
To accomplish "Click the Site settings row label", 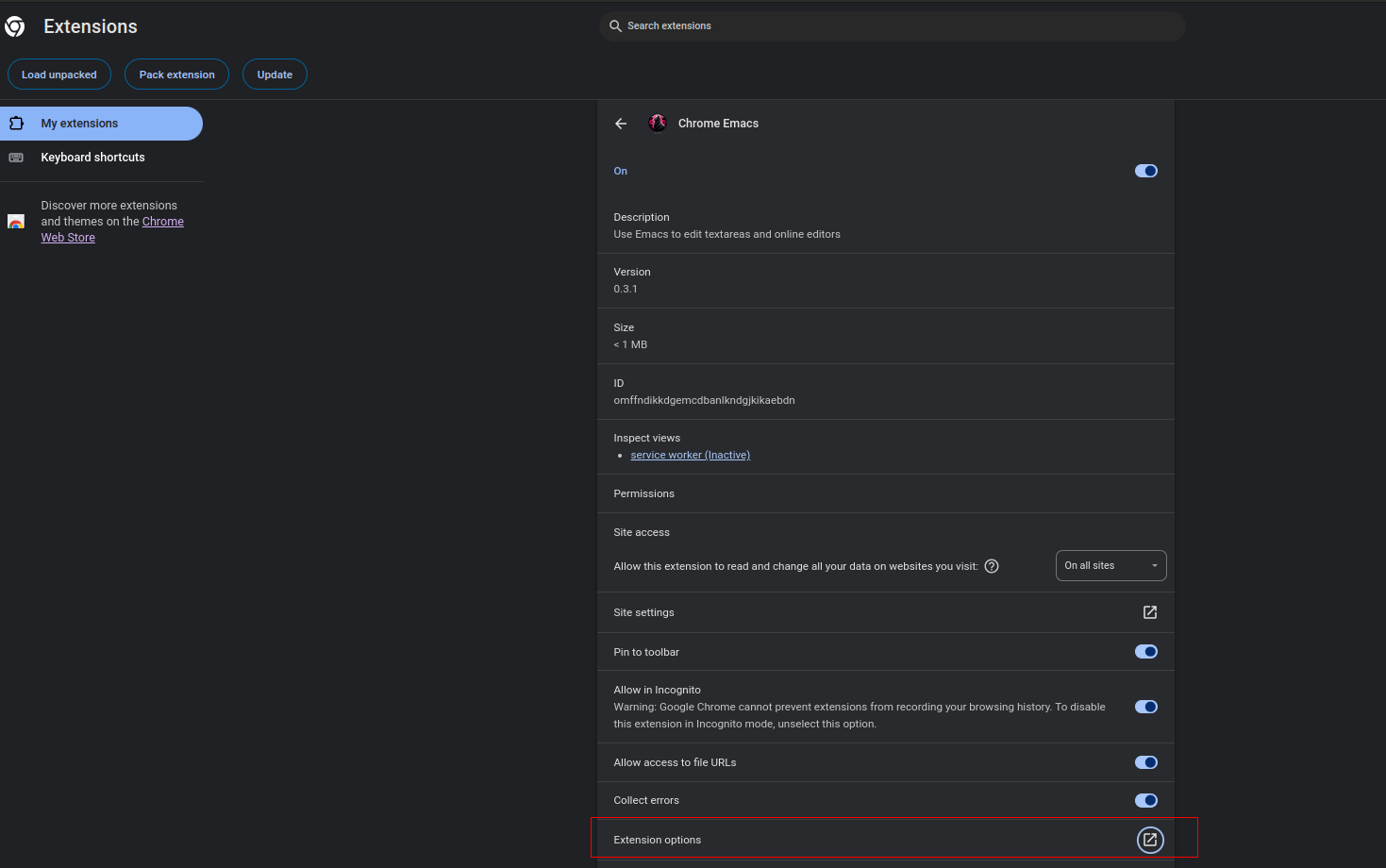I will pyautogui.click(x=644, y=612).
